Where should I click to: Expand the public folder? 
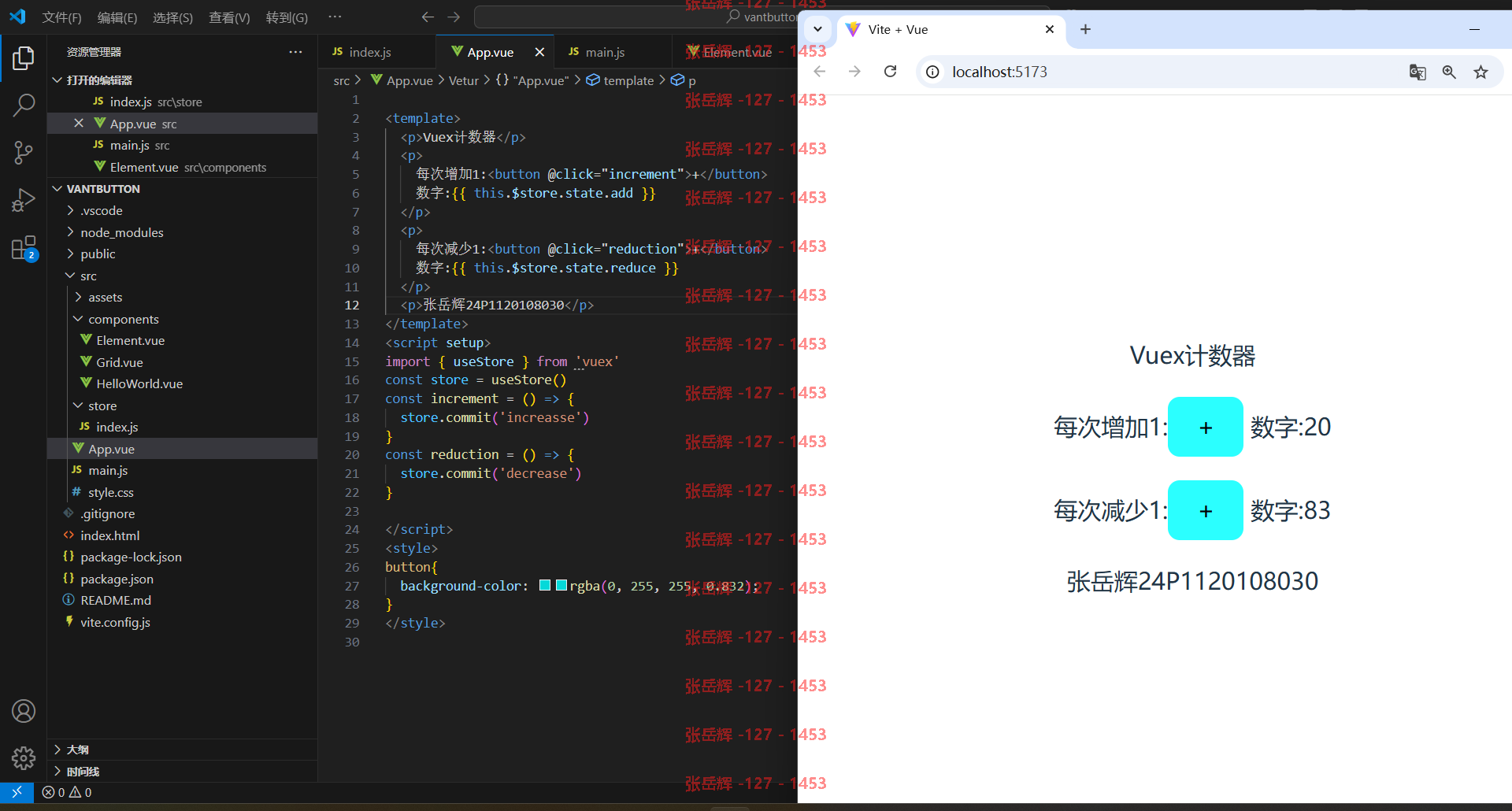(x=70, y=254)
